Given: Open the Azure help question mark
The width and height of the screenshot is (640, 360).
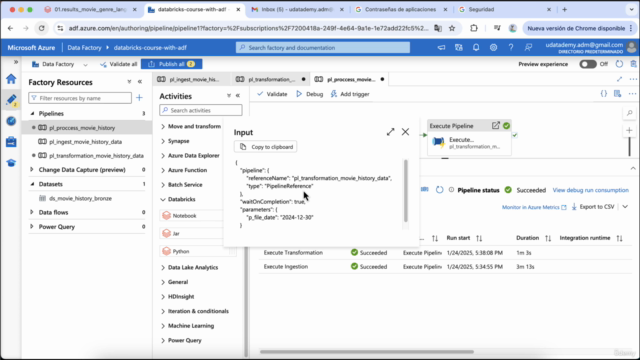Looking at the screenshot, I should 511,47.
